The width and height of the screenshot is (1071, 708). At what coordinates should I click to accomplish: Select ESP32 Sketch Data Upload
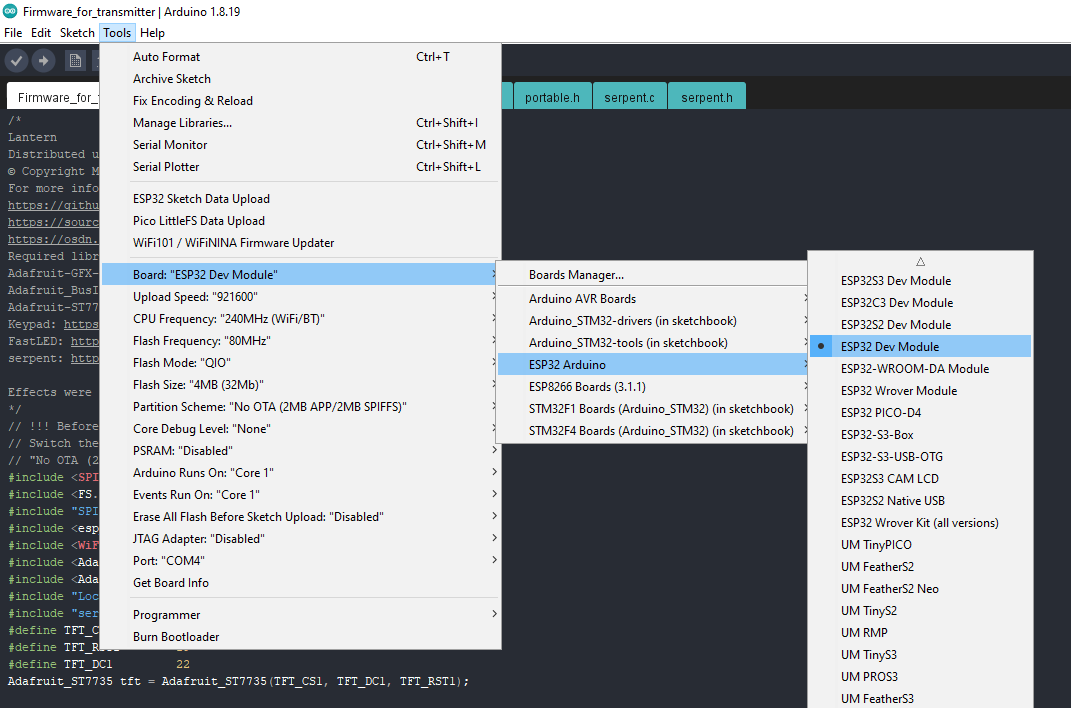301,199
